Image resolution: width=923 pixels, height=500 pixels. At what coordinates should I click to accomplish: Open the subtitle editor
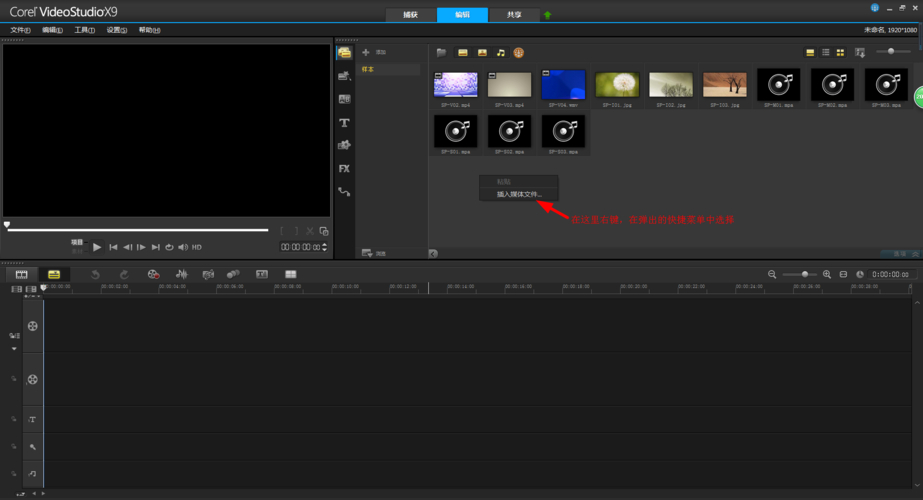[x=262, y=274]
